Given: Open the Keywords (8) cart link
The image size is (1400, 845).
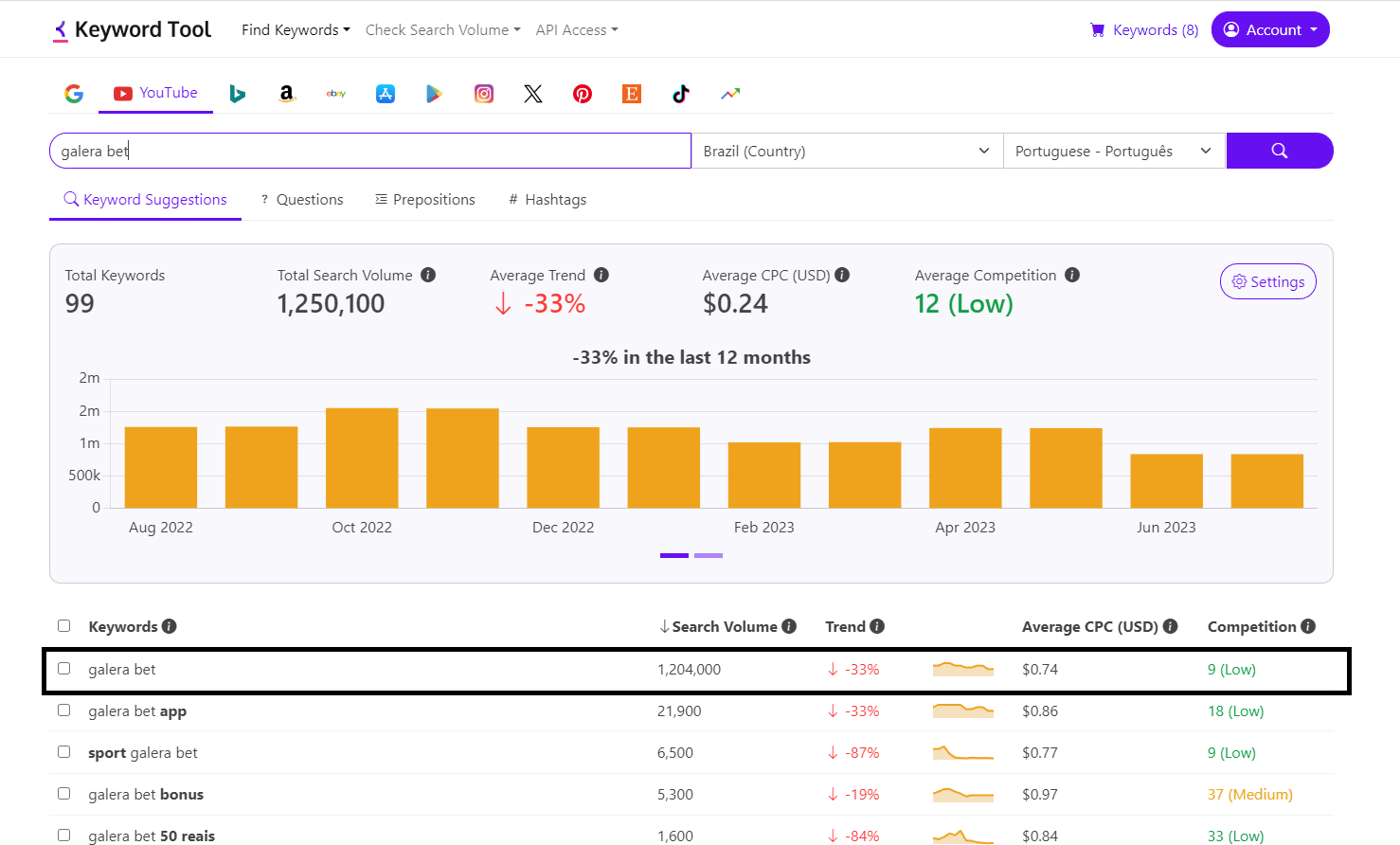Looking at the screenshot, I should 1144,30.
